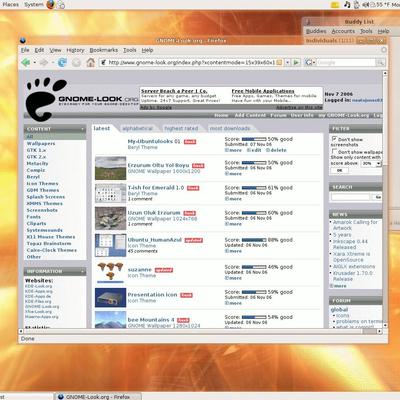Click the GNOME foot logo

tap(46, 99)
